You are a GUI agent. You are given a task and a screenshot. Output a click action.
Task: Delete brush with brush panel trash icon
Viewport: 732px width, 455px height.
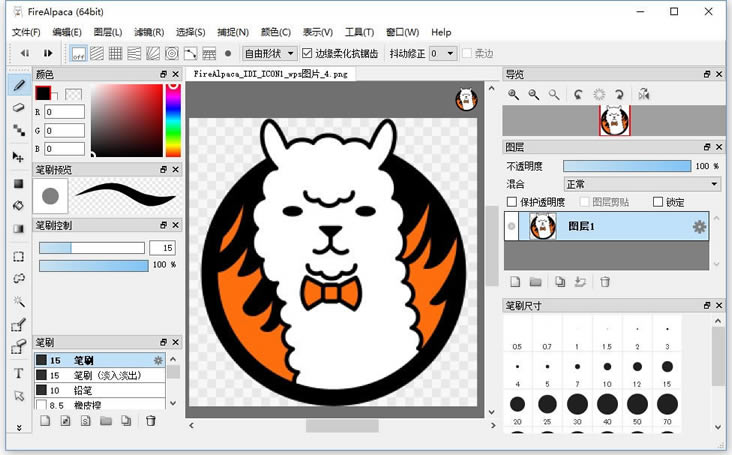150,421
